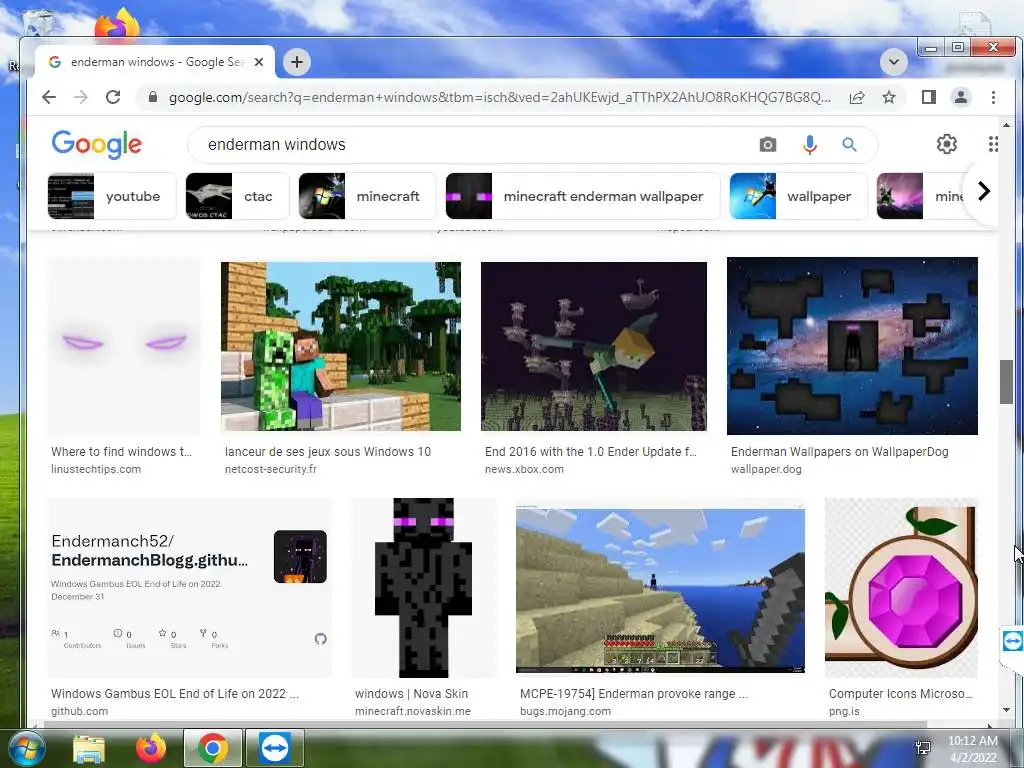Go to the Google logo homepage
The image size is (1024, 768).
pyautogui.click(x=97, y=144)
